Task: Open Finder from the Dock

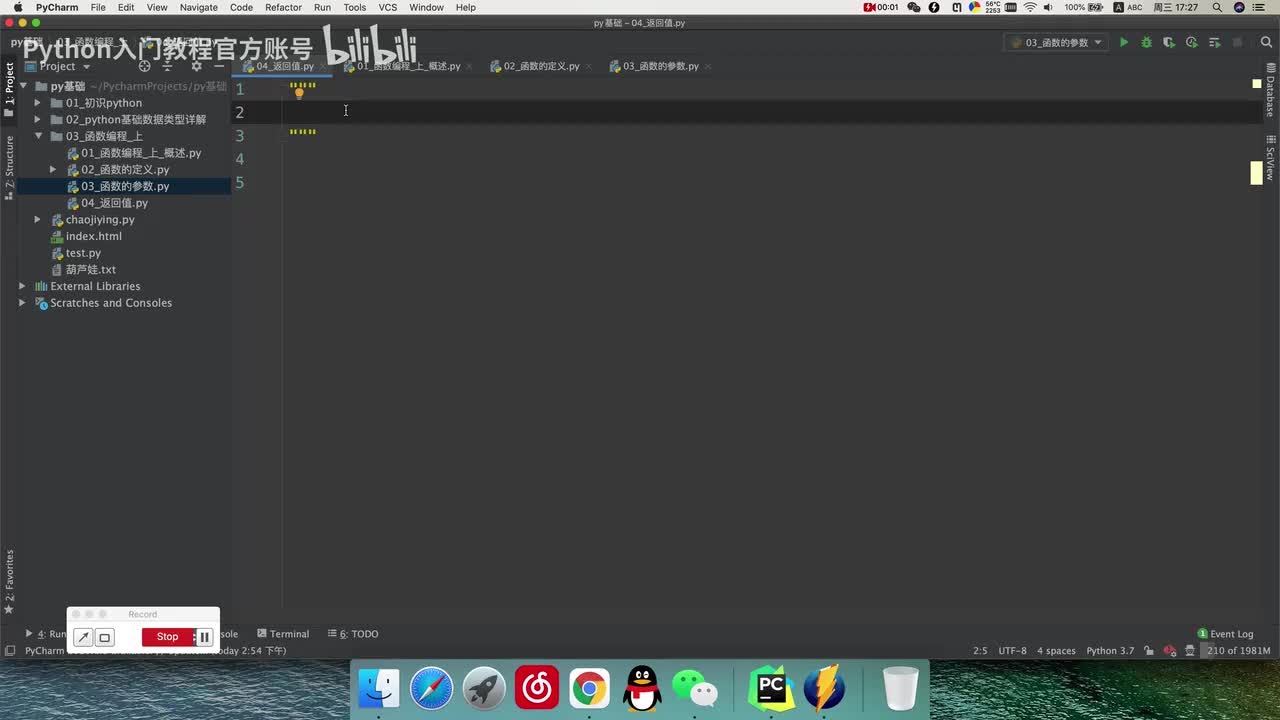Action: (x=379, y=689)
